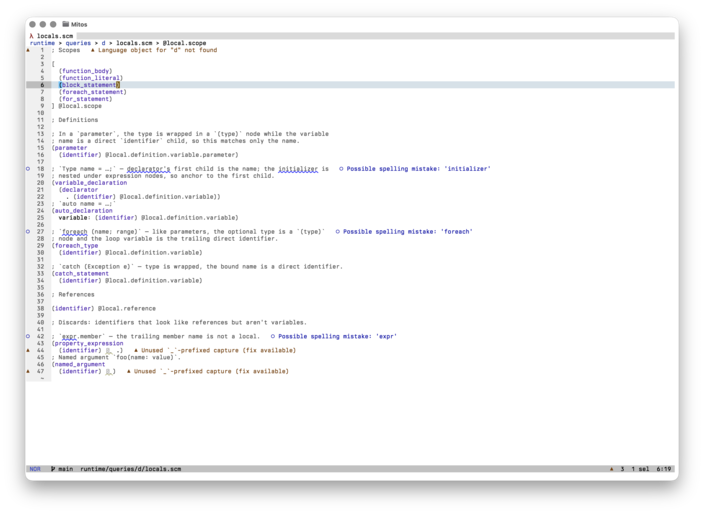This screenshot has height=514, width=704.
Task: Click '(auto_declaration' on line 24
Action: point(82,211)
